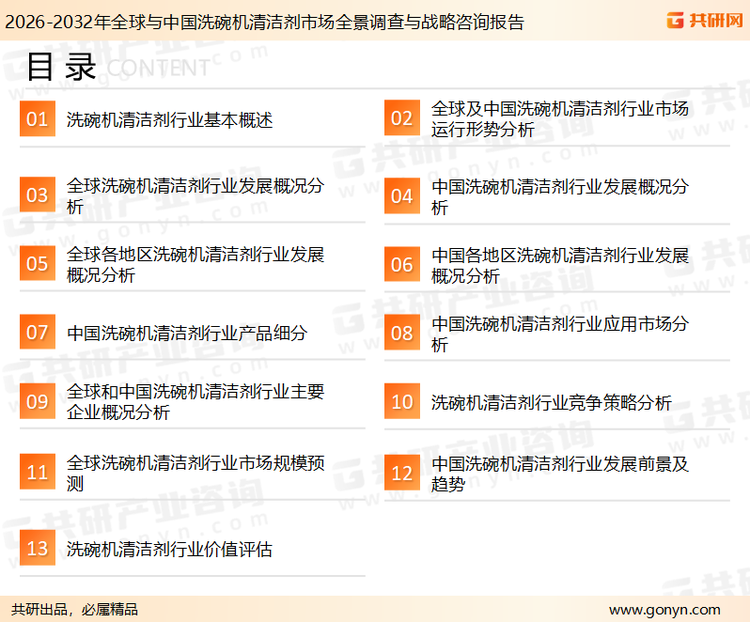Click the 共研网 logo in the header
Viewport: 750px width, 622px height.
tap(705, 20)
